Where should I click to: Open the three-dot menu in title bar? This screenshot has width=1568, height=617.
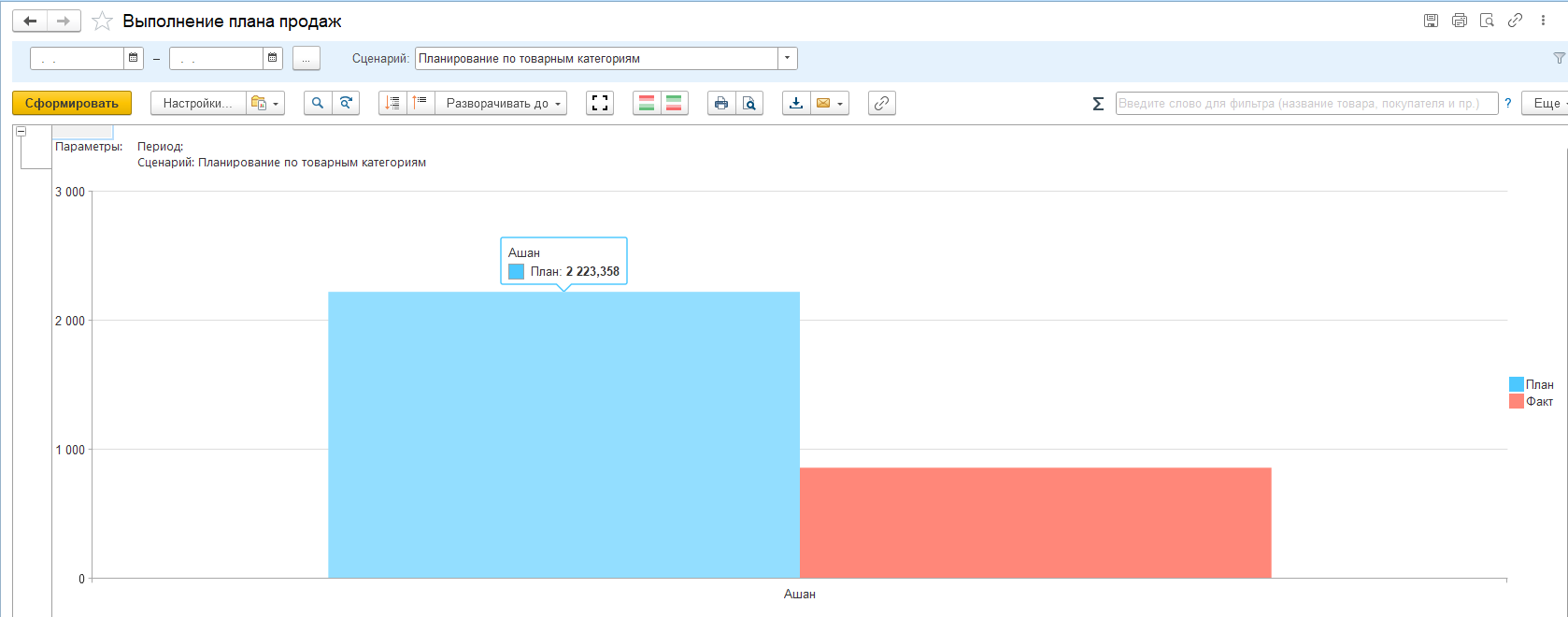[1543, 21]
